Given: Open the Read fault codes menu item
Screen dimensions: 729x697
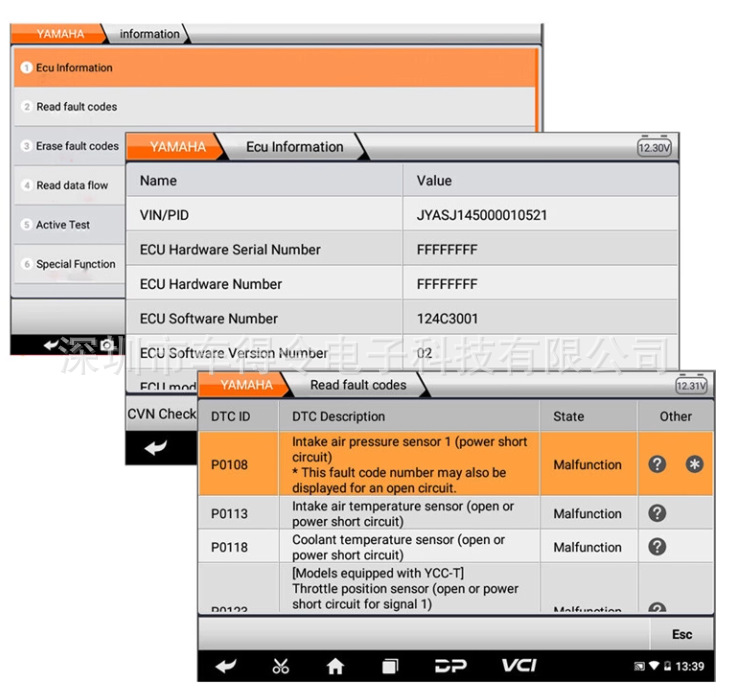Looking at the screenshot, I should 275,106.
